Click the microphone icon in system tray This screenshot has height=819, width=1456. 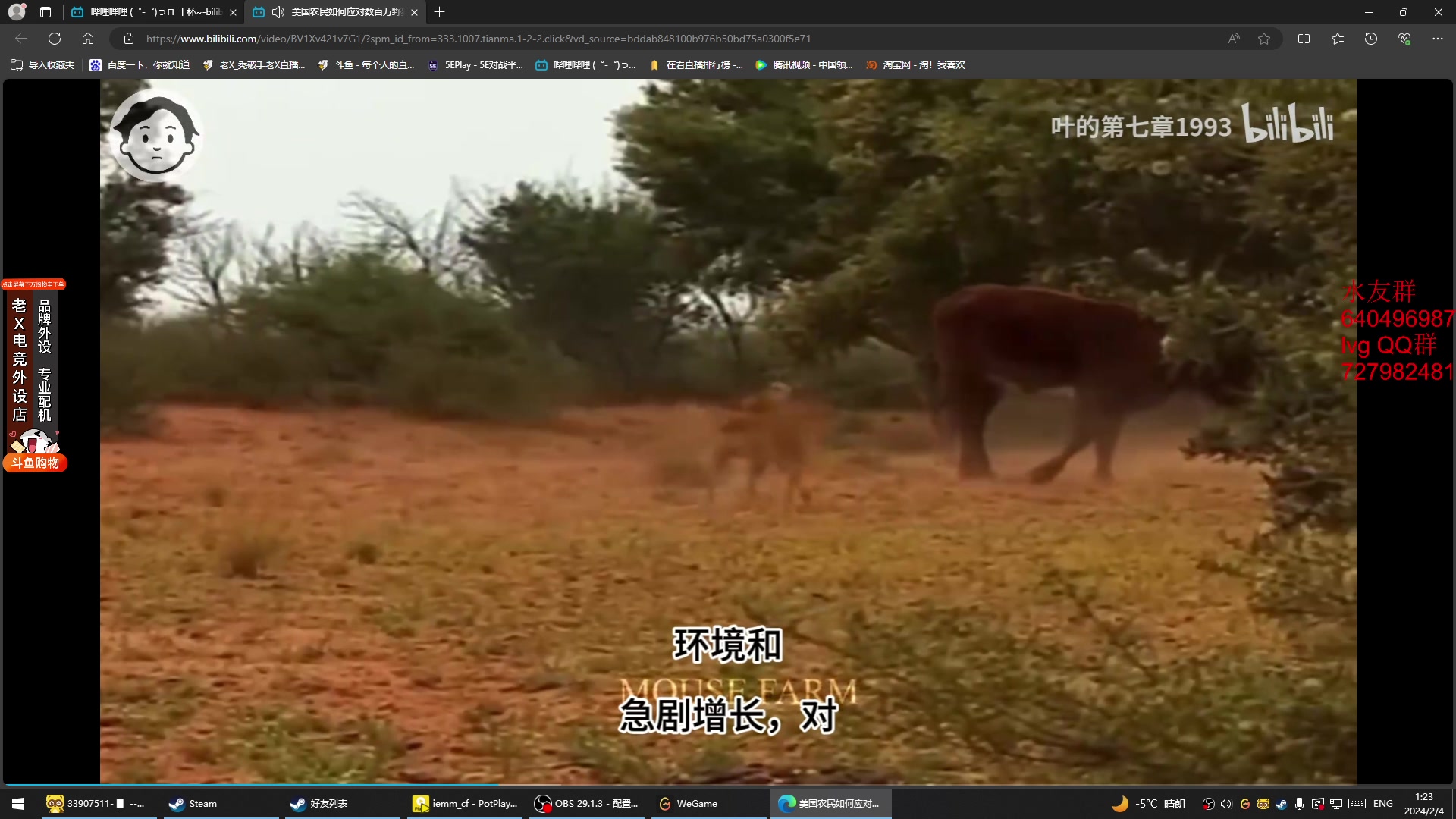(x=1300, y=803)
